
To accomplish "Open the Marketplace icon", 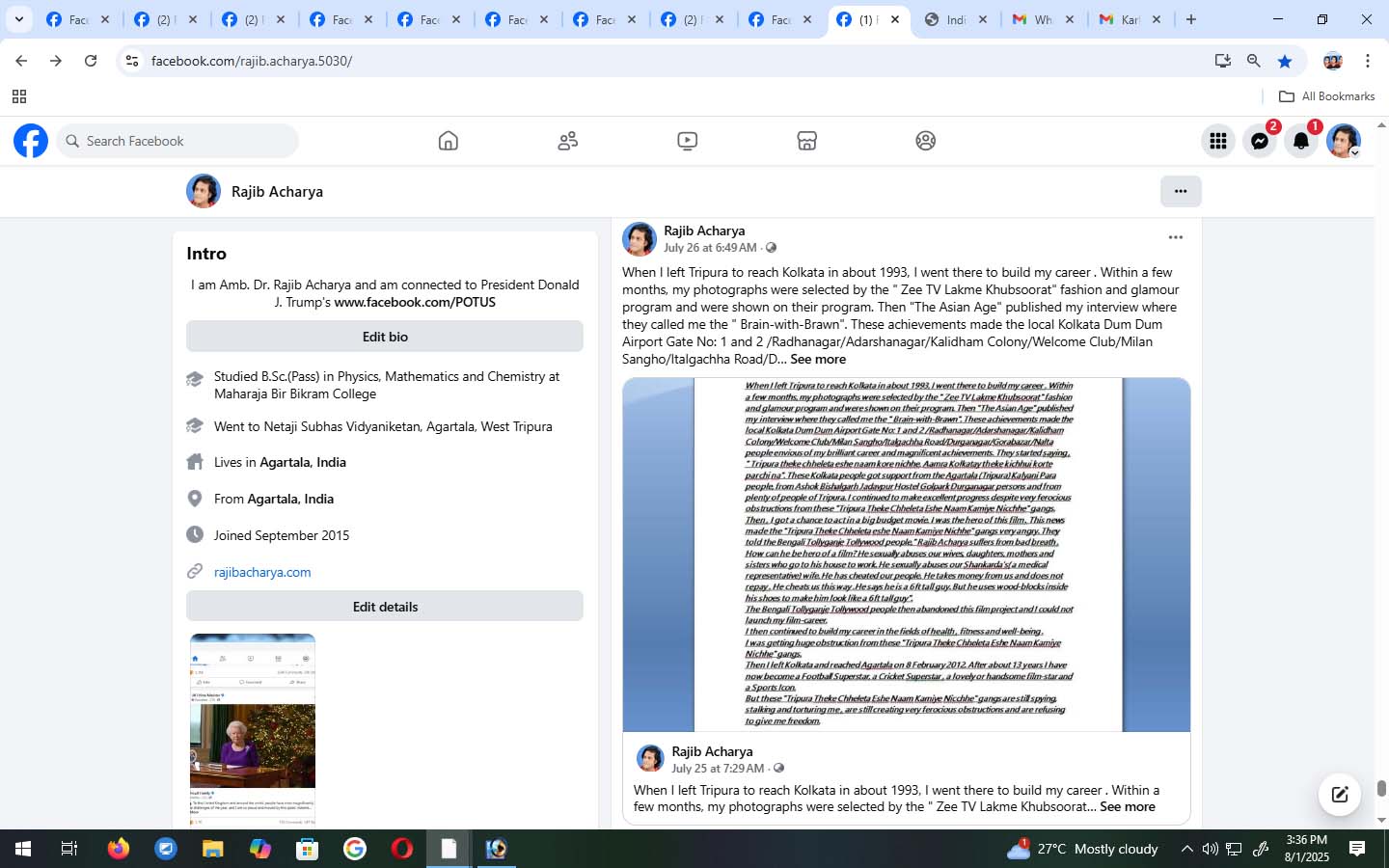I will [x=806, y=141].
